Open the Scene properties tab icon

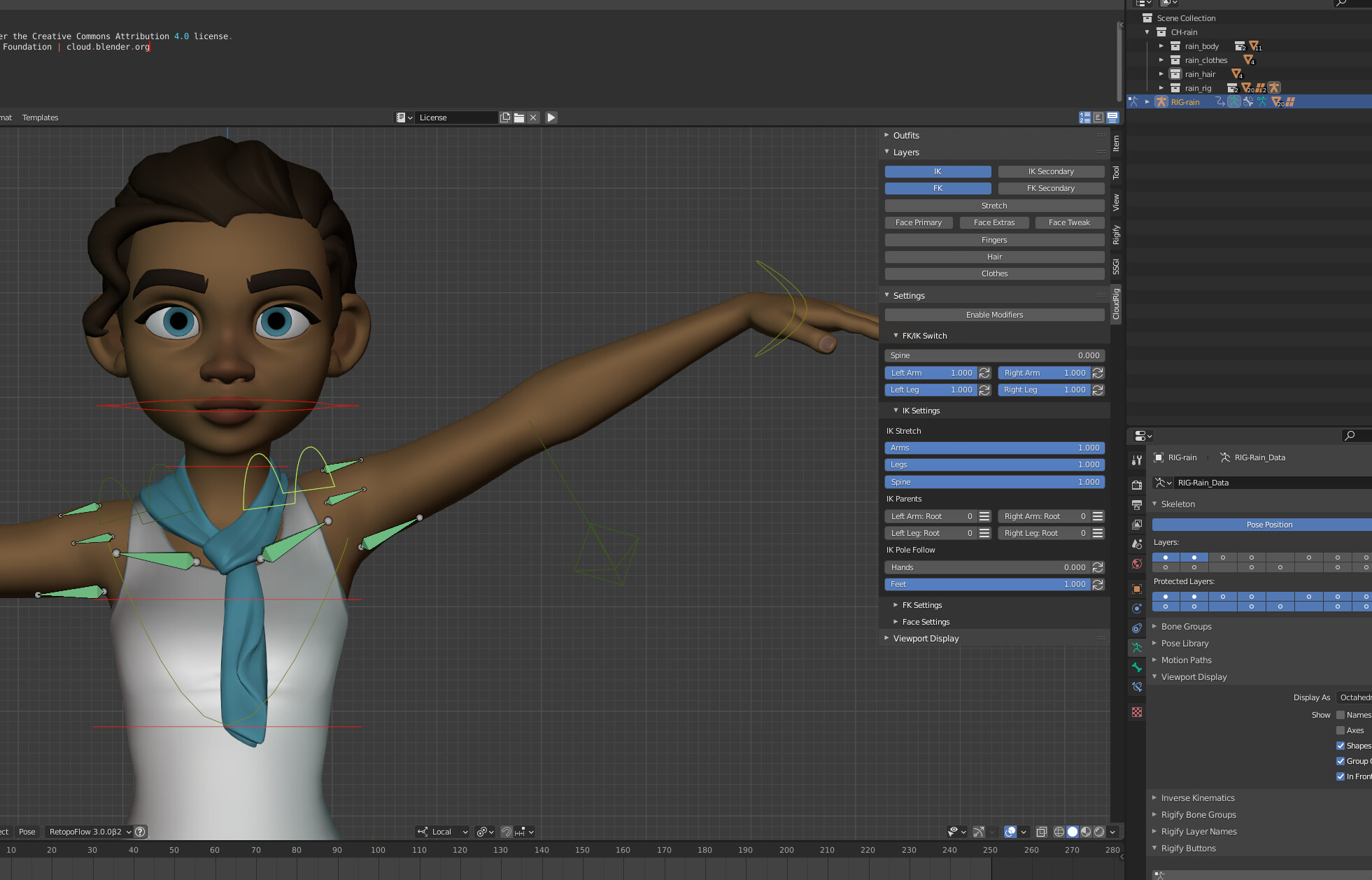coord(1137,544)
